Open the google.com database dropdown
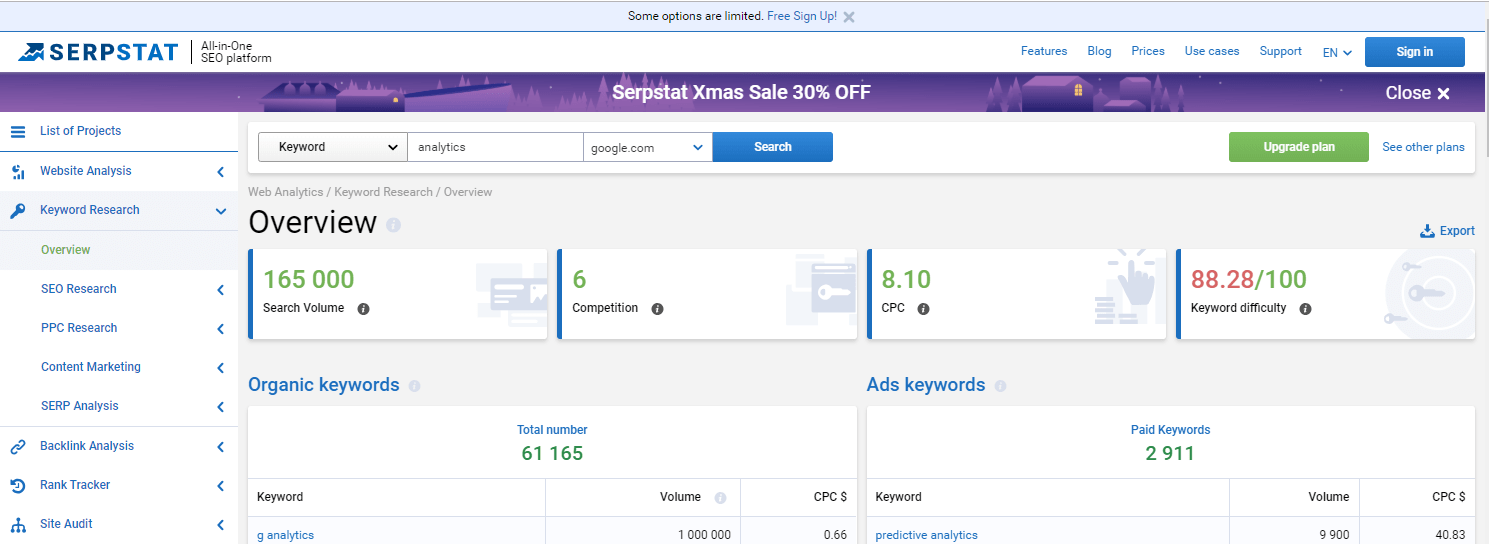This screenshot has height=544, width=1489. 648,147
